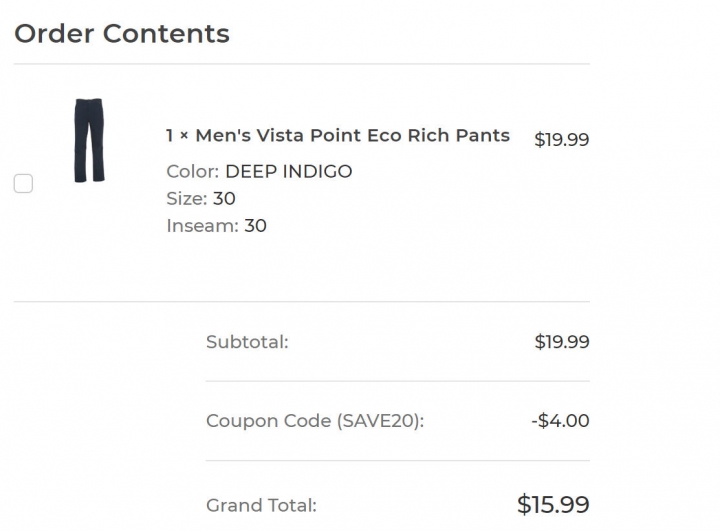Click the divider line under Order Contents

[x=302, y=64]
